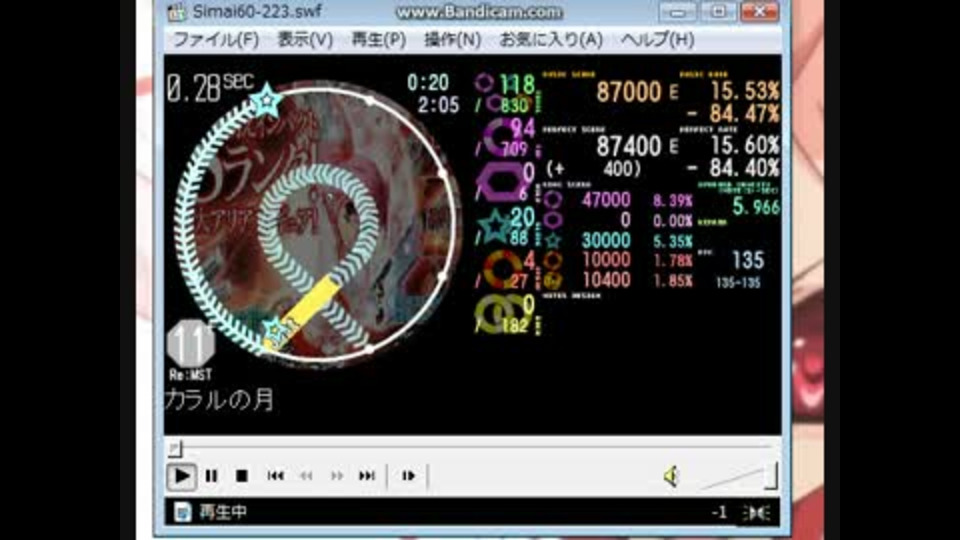This screenshot has height=540, width=960.
Task: Click the 5.966 value
Action: (756, 207)
